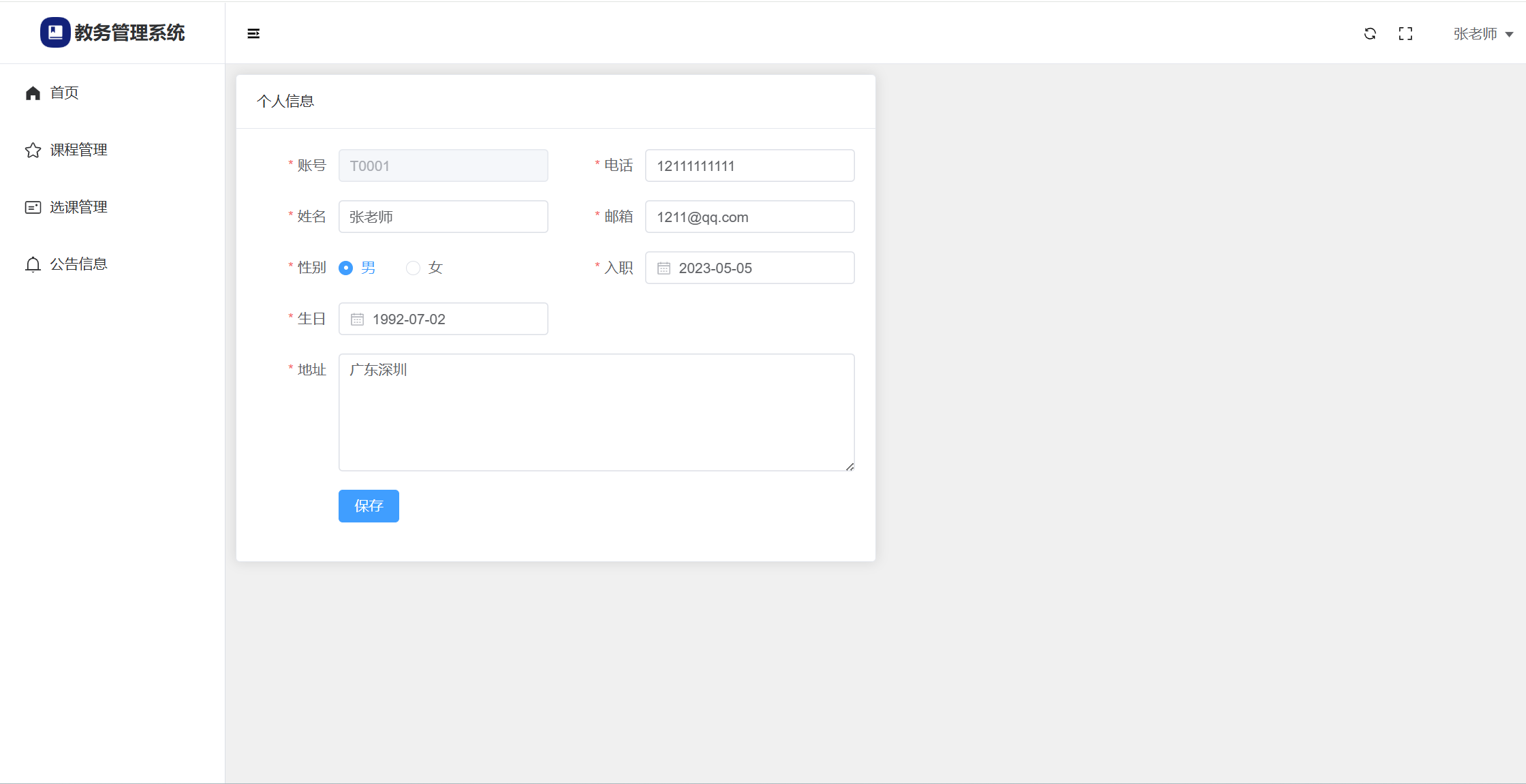Open the 张老师 user dropdown menu
The image size is (1526, 784).
(x=1483, y=34)
